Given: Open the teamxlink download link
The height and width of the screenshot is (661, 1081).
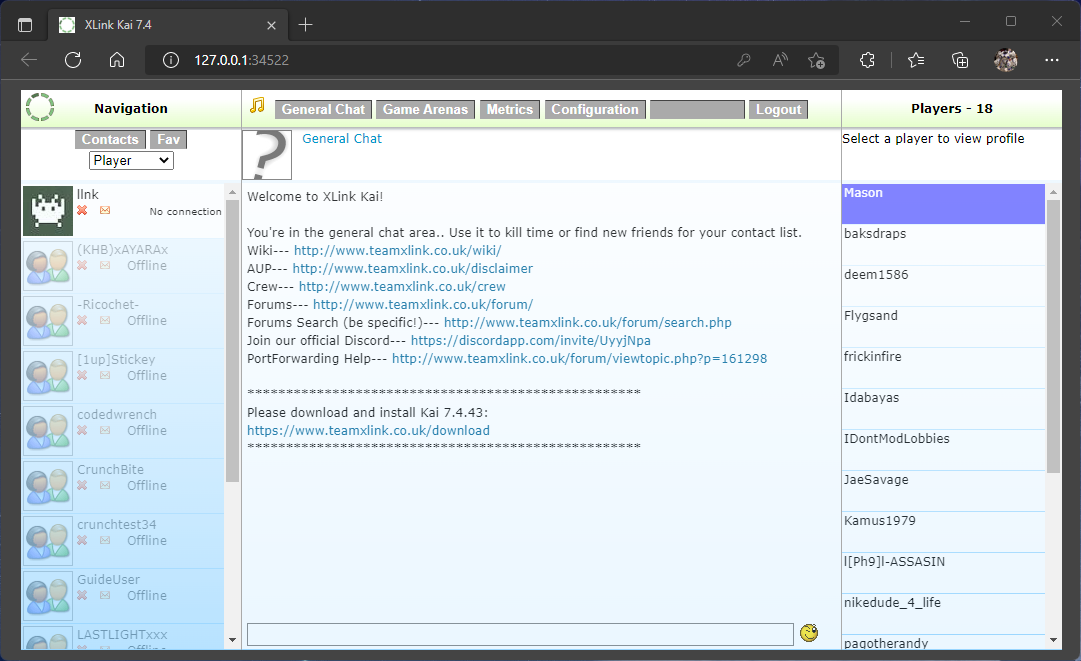Looking at the screenshot, I should (x=368, y=431).
